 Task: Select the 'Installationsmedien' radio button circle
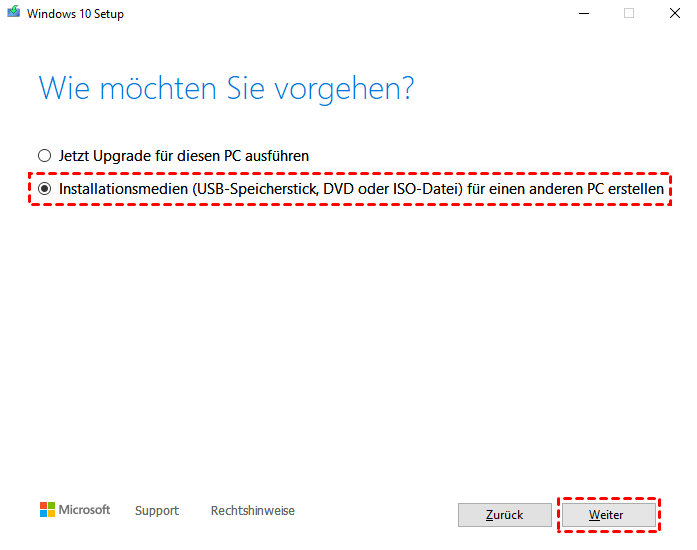tap(43, 188)
